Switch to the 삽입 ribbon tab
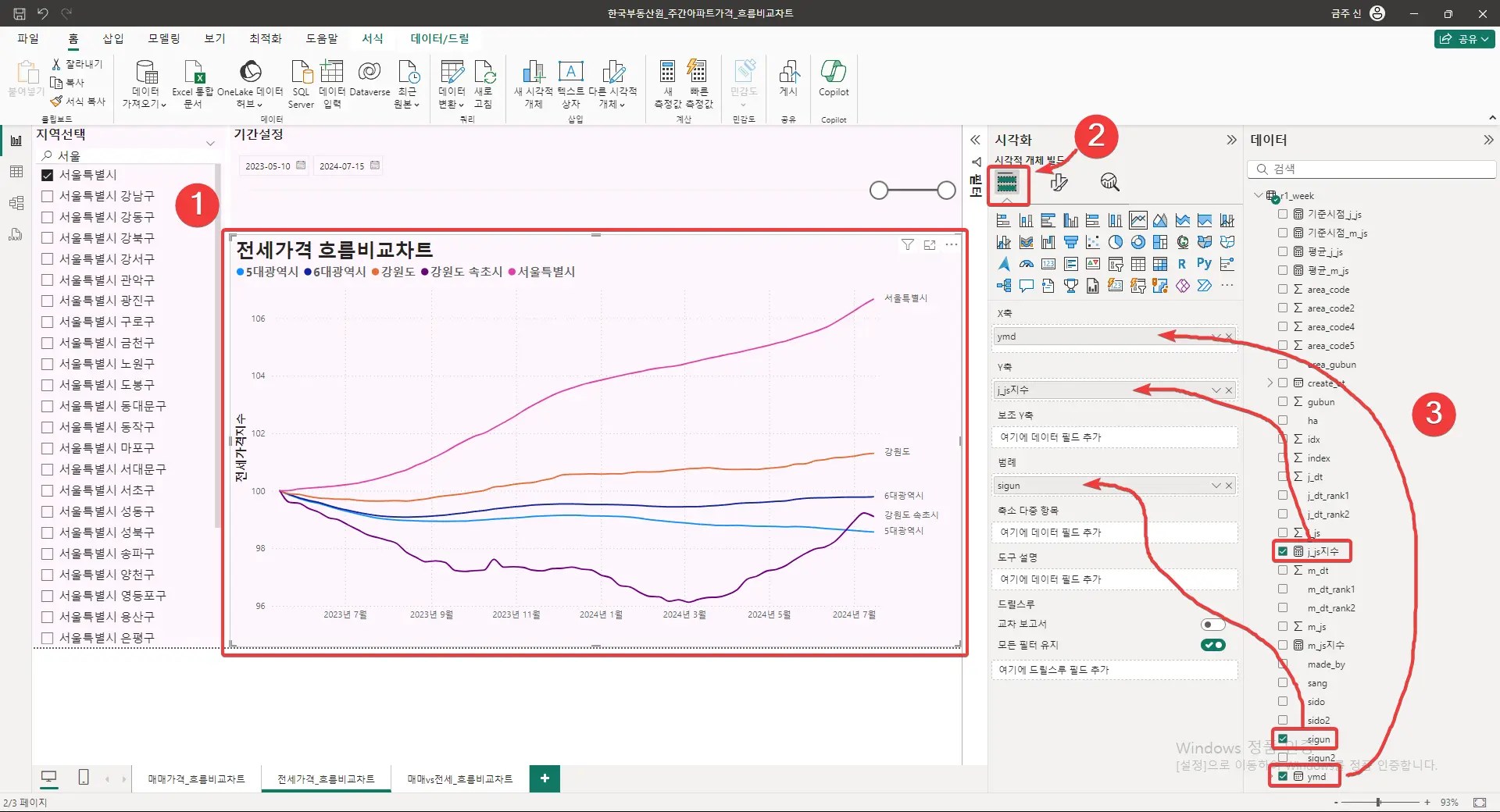Screen dimensions: 1500x812 (x=113, y=38)
